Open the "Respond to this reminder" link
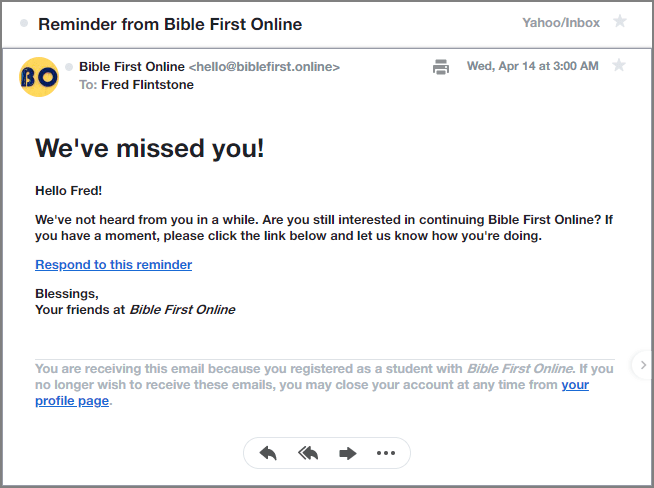The image size is (654, 488). (x=113, y=265)
